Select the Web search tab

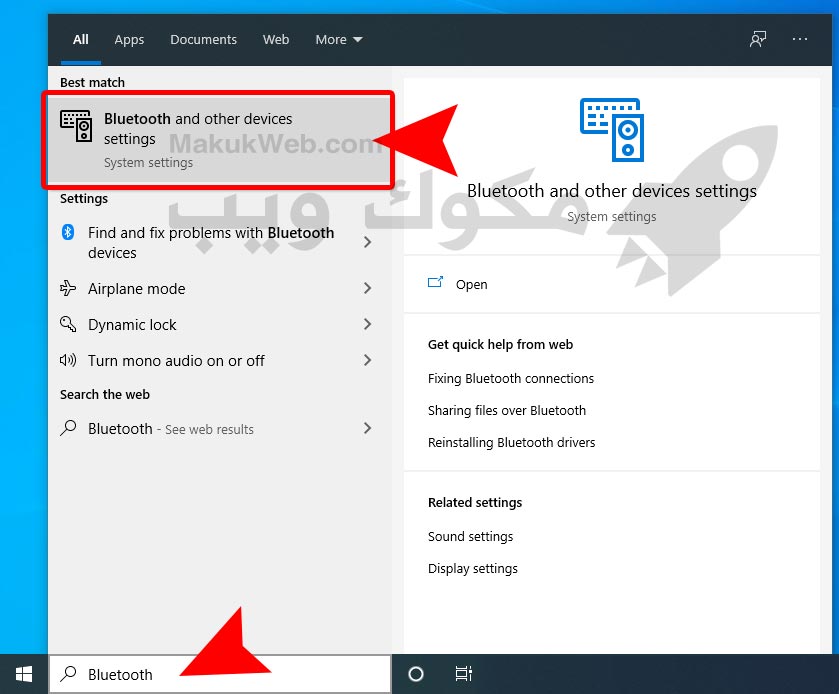[x=276, y=40]
